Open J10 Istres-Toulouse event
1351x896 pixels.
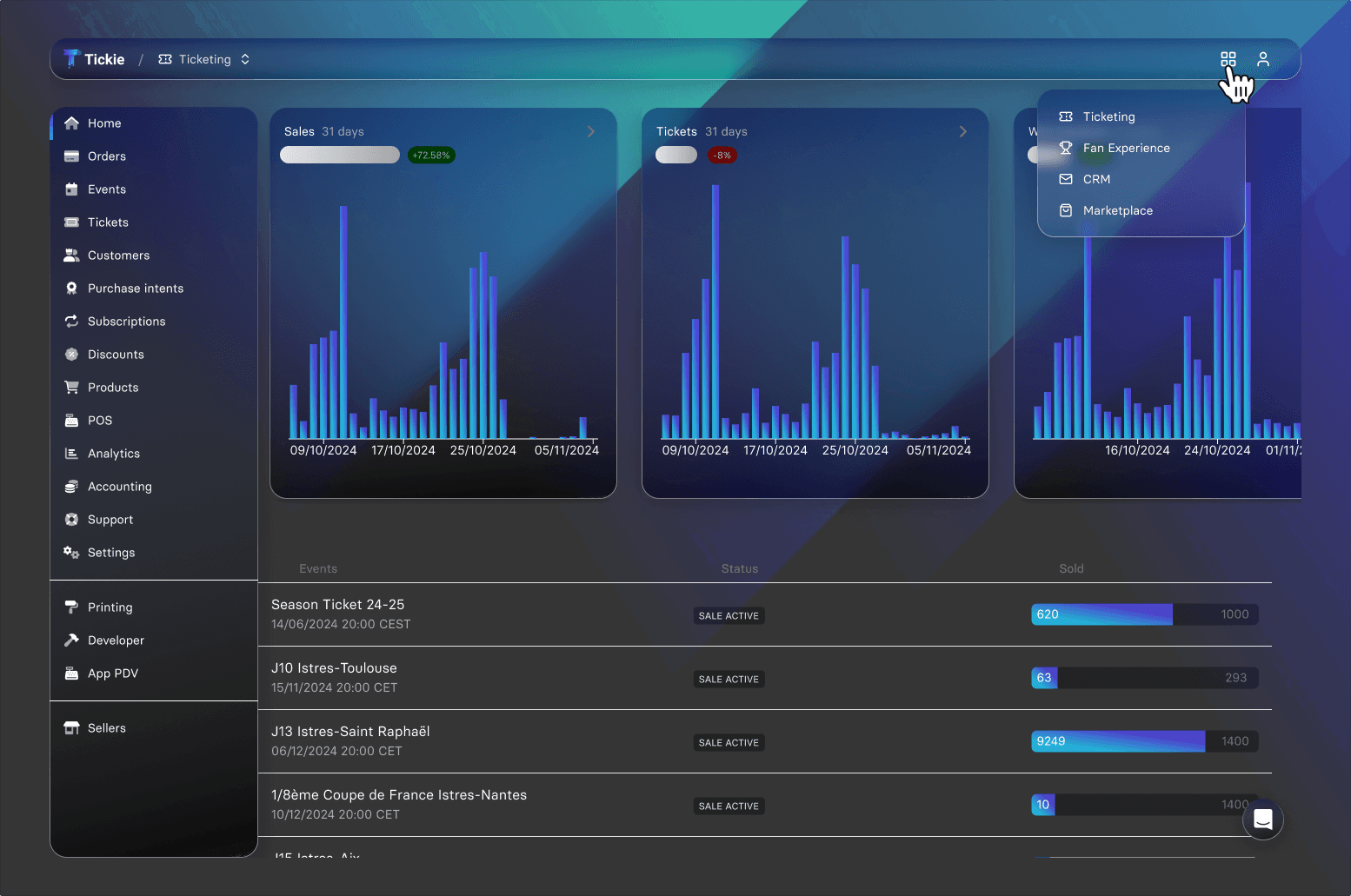(x=334, y=668)
